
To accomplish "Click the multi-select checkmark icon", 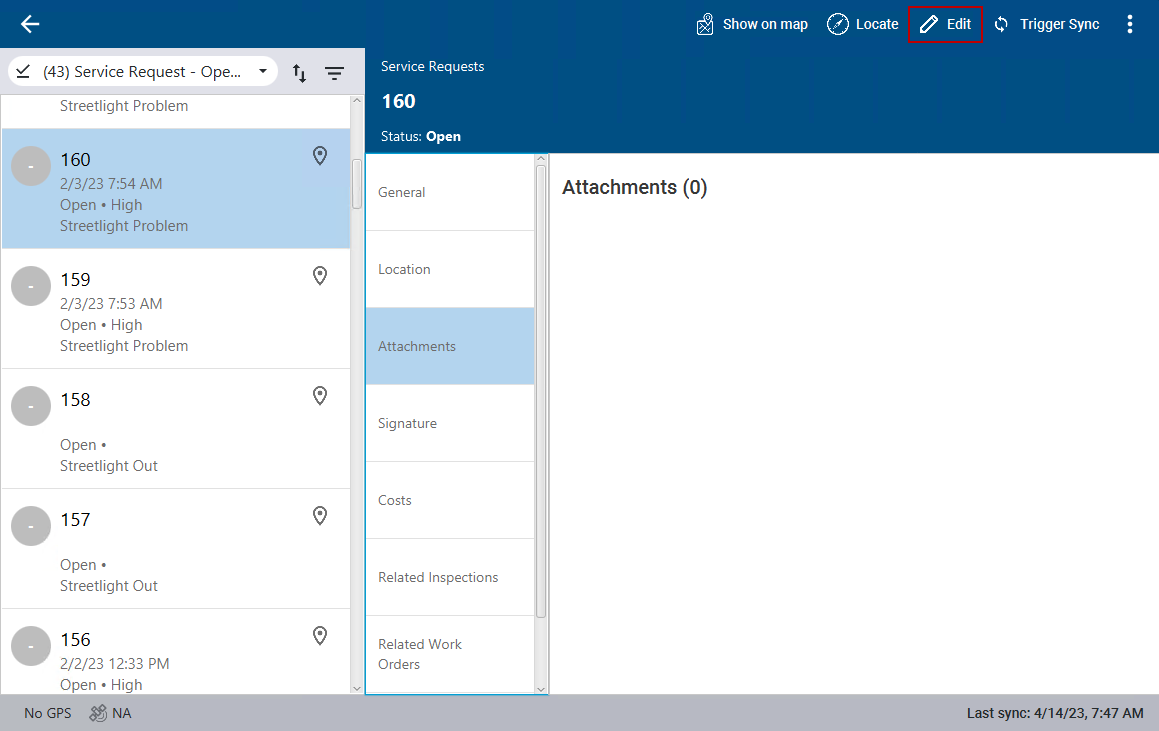I will [24, 72].
